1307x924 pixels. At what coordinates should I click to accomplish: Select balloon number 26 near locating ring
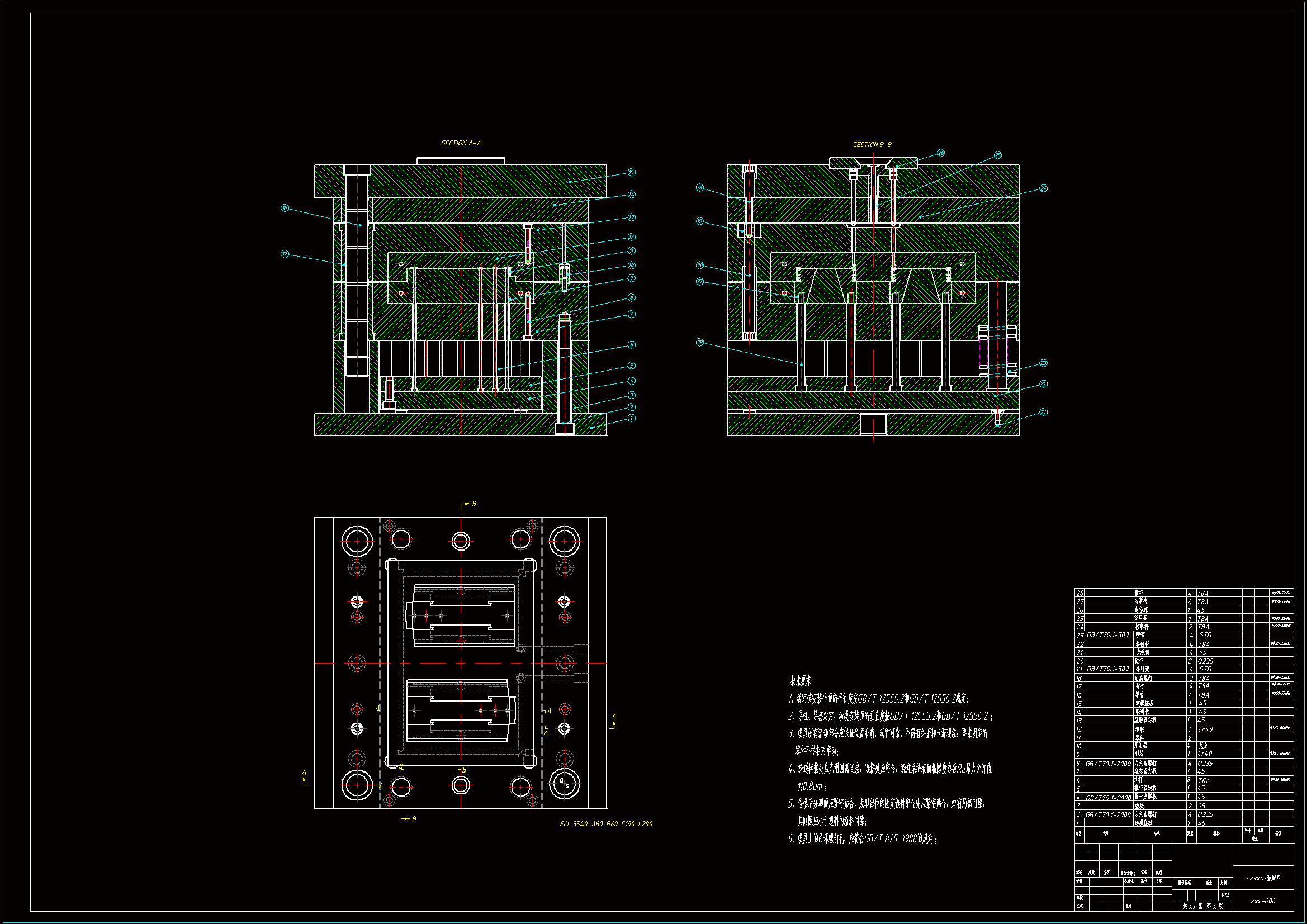pos(940,153)
